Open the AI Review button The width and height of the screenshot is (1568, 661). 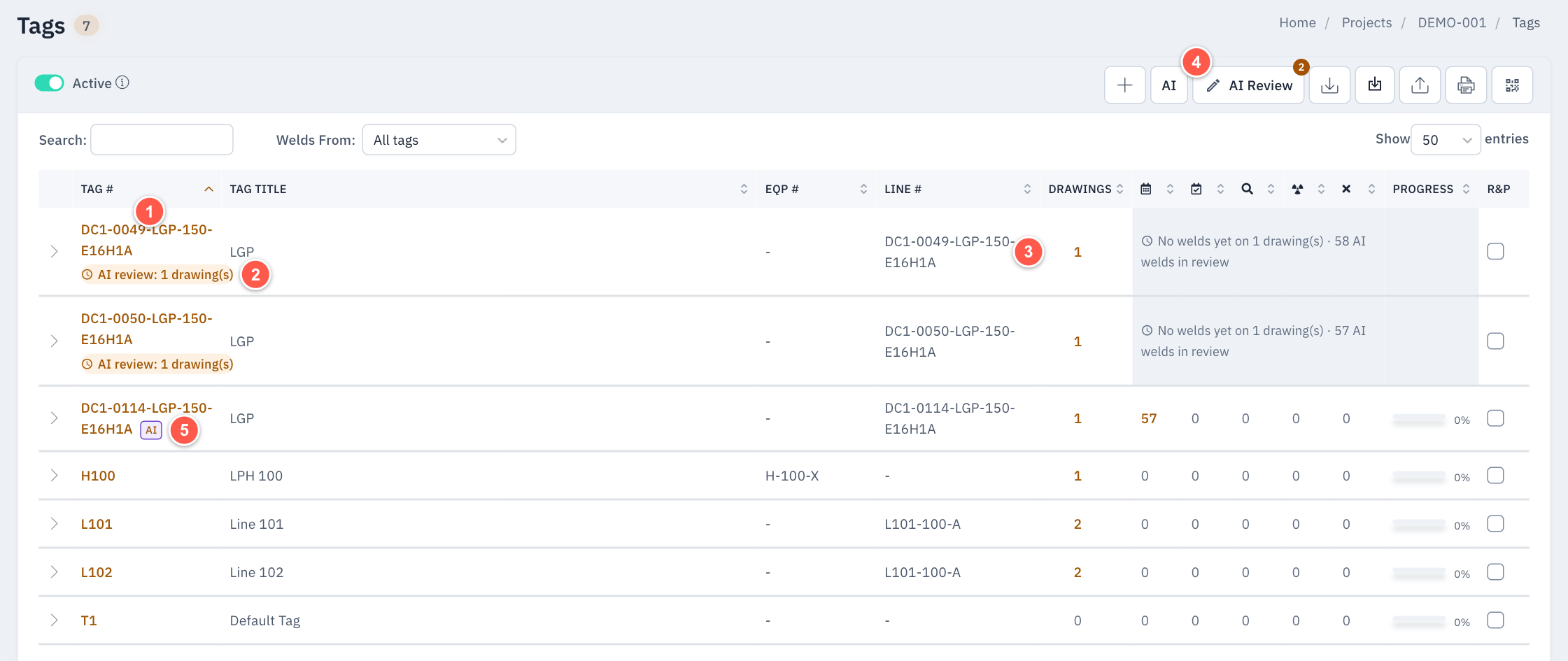1249,85
